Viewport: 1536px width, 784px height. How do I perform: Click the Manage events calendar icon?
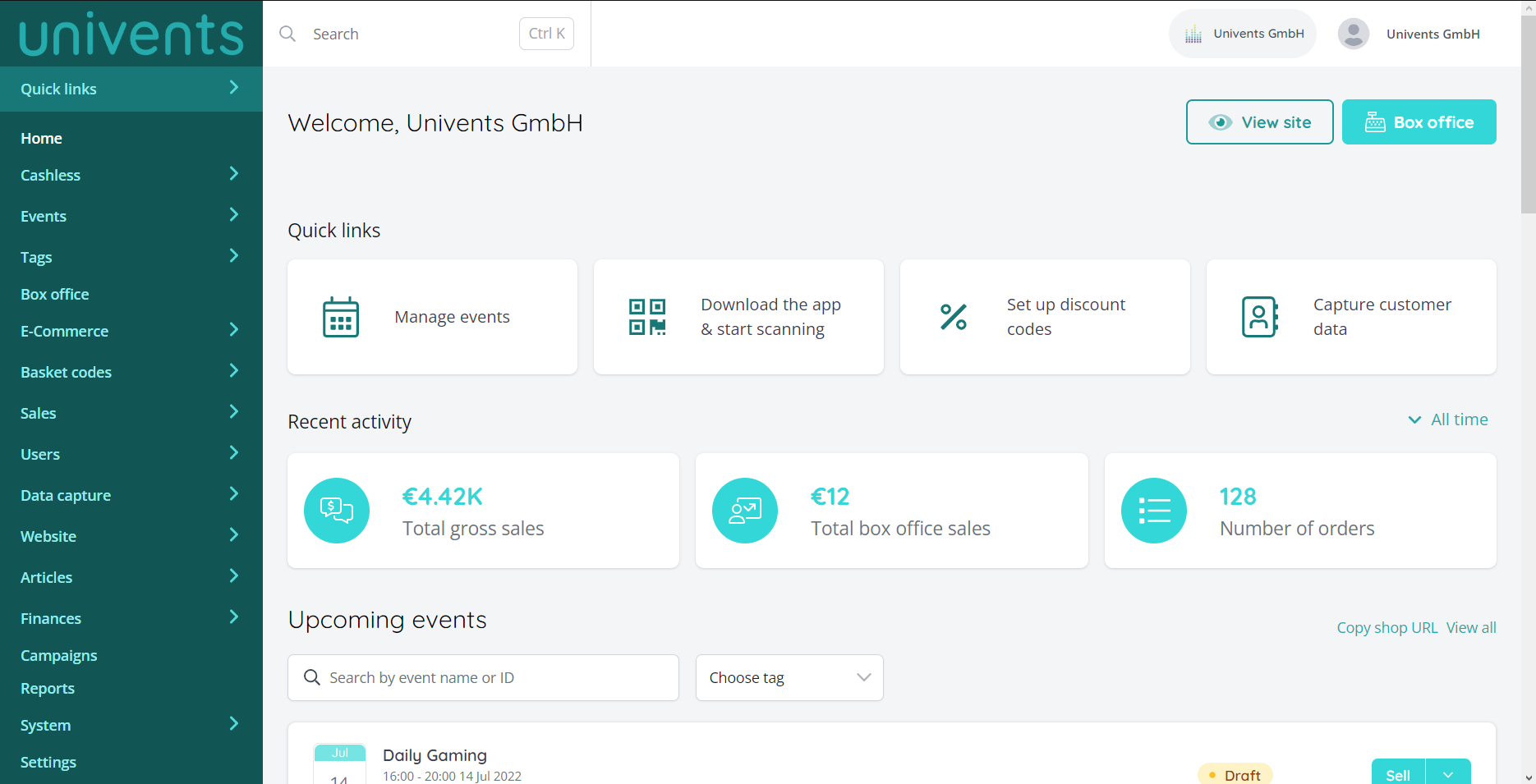(341, 317)
